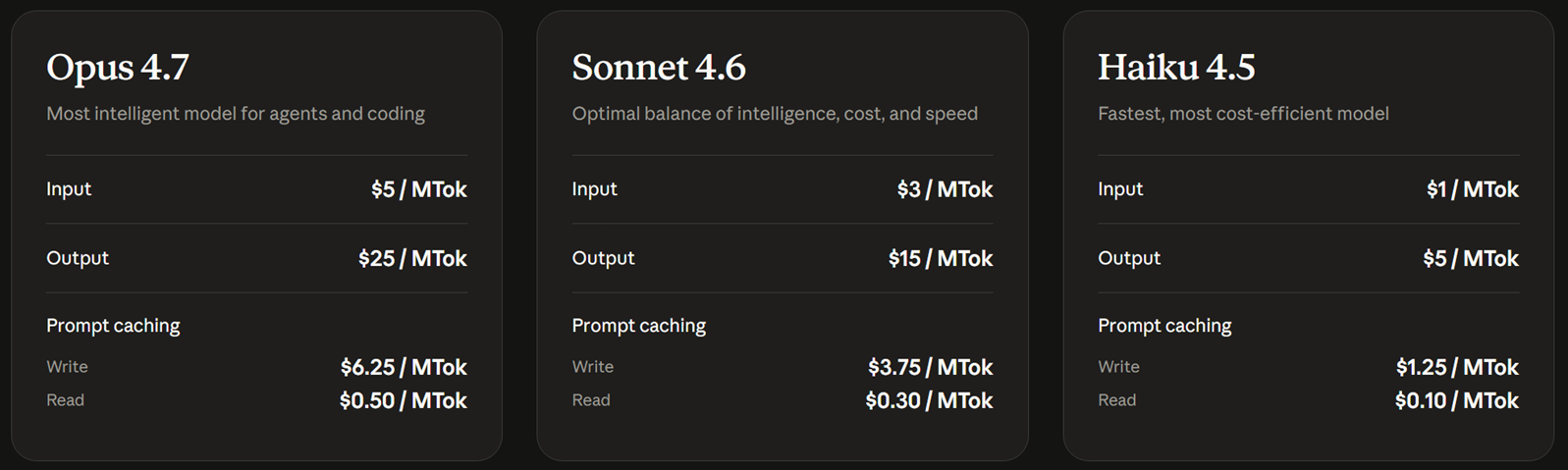The image size is (1568, 470).
Task: Click Sonnet cache write price $3.75 / MTok
Action: click(x=930, y=367)
